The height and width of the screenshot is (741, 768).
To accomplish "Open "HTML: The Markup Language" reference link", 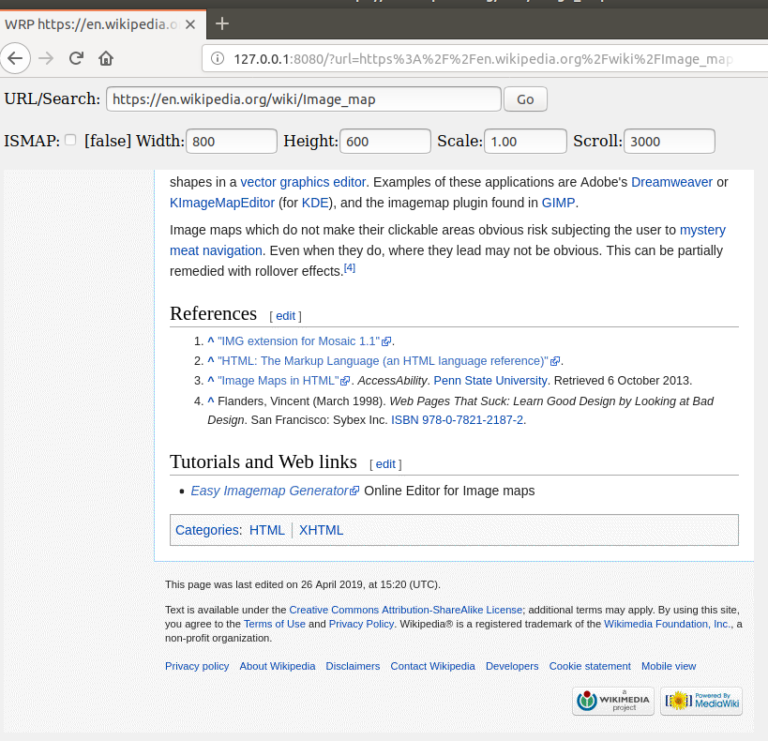I will pos(383,361).
